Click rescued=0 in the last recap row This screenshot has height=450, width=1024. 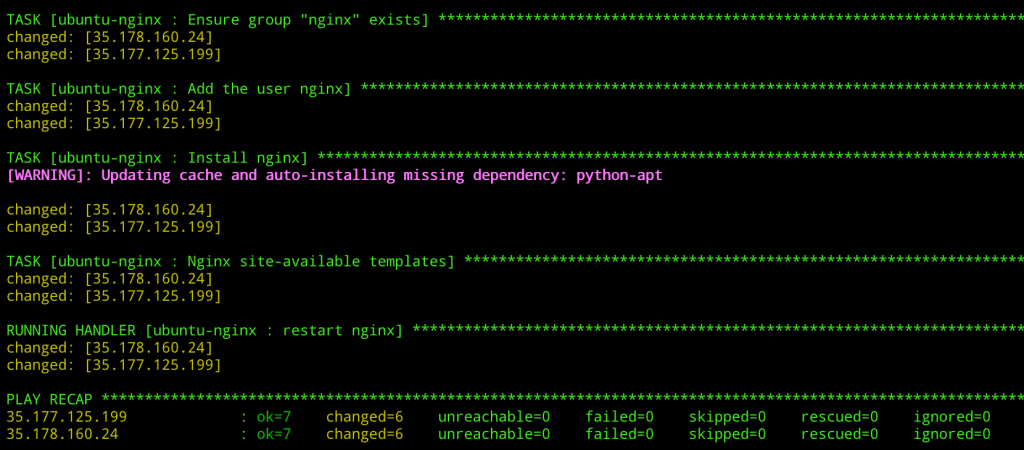(839, 434)
